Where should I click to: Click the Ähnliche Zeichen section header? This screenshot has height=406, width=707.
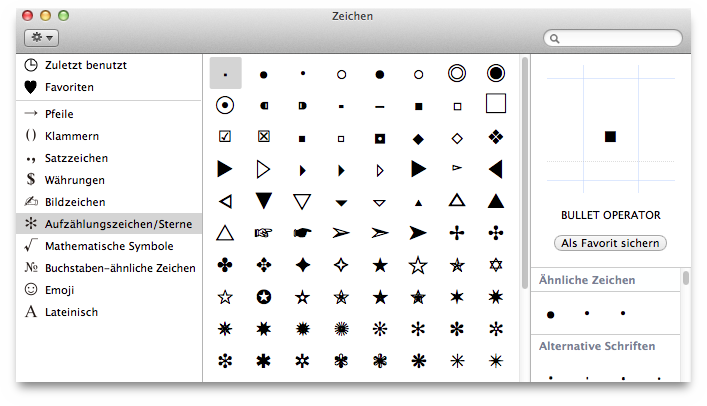[587, 280]
